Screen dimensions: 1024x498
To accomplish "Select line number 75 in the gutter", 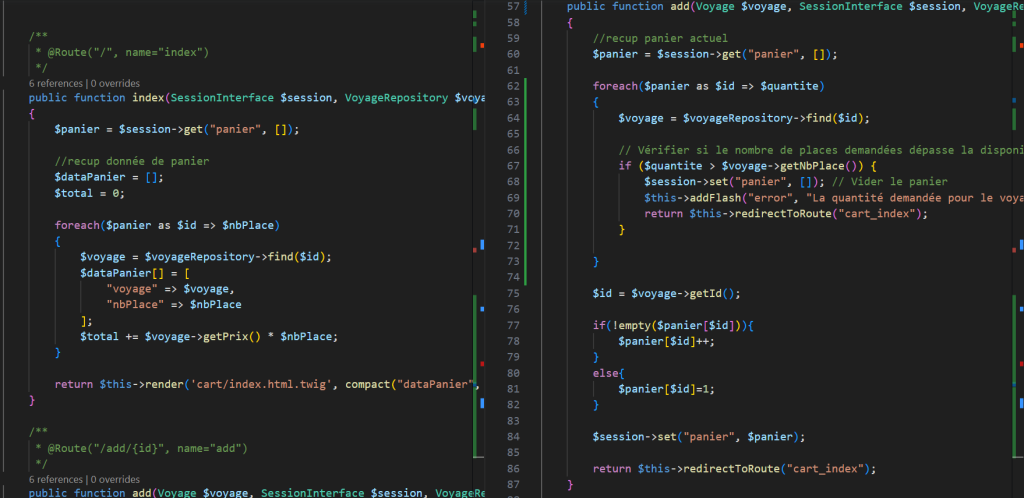I will (x=513, y=294).
